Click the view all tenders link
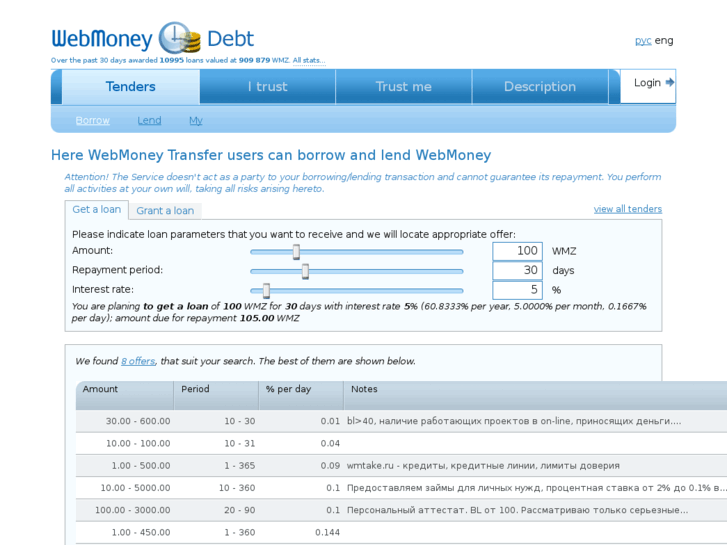Image resolution: width=727 pixels, height=545 pixels. (x=628, y=209)
